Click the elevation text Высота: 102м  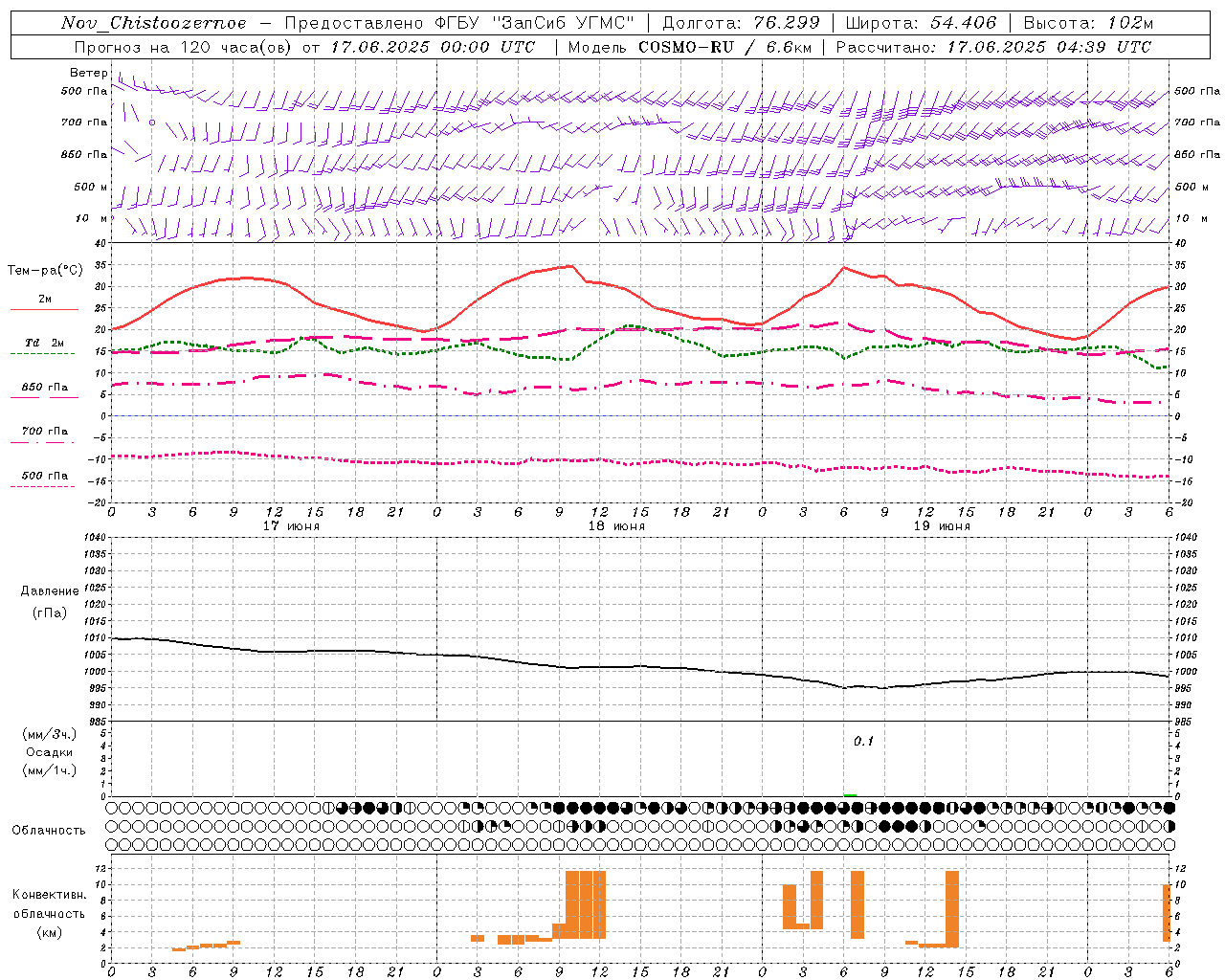tap(1088, 23)
